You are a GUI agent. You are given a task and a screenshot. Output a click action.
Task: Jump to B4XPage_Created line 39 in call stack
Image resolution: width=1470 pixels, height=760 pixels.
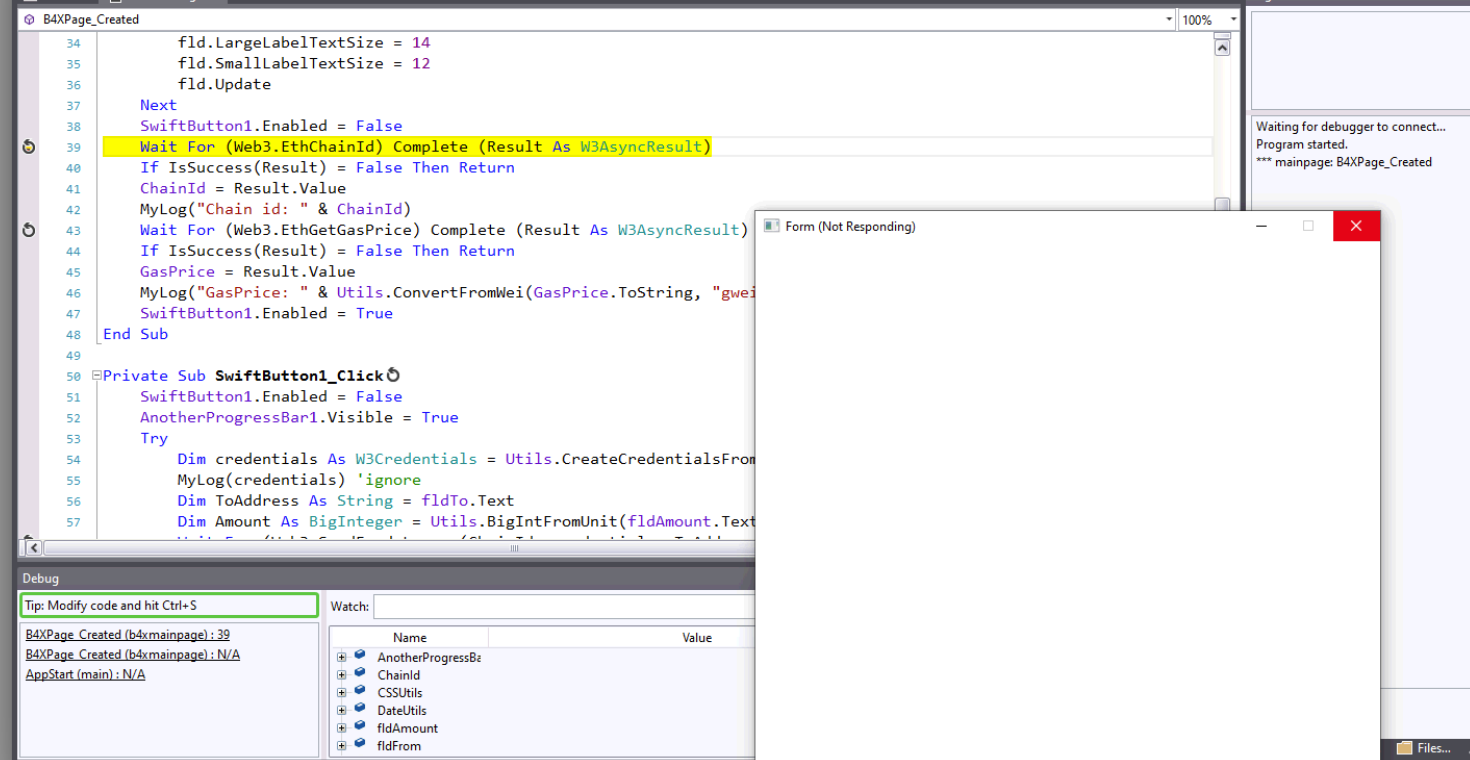127,635
